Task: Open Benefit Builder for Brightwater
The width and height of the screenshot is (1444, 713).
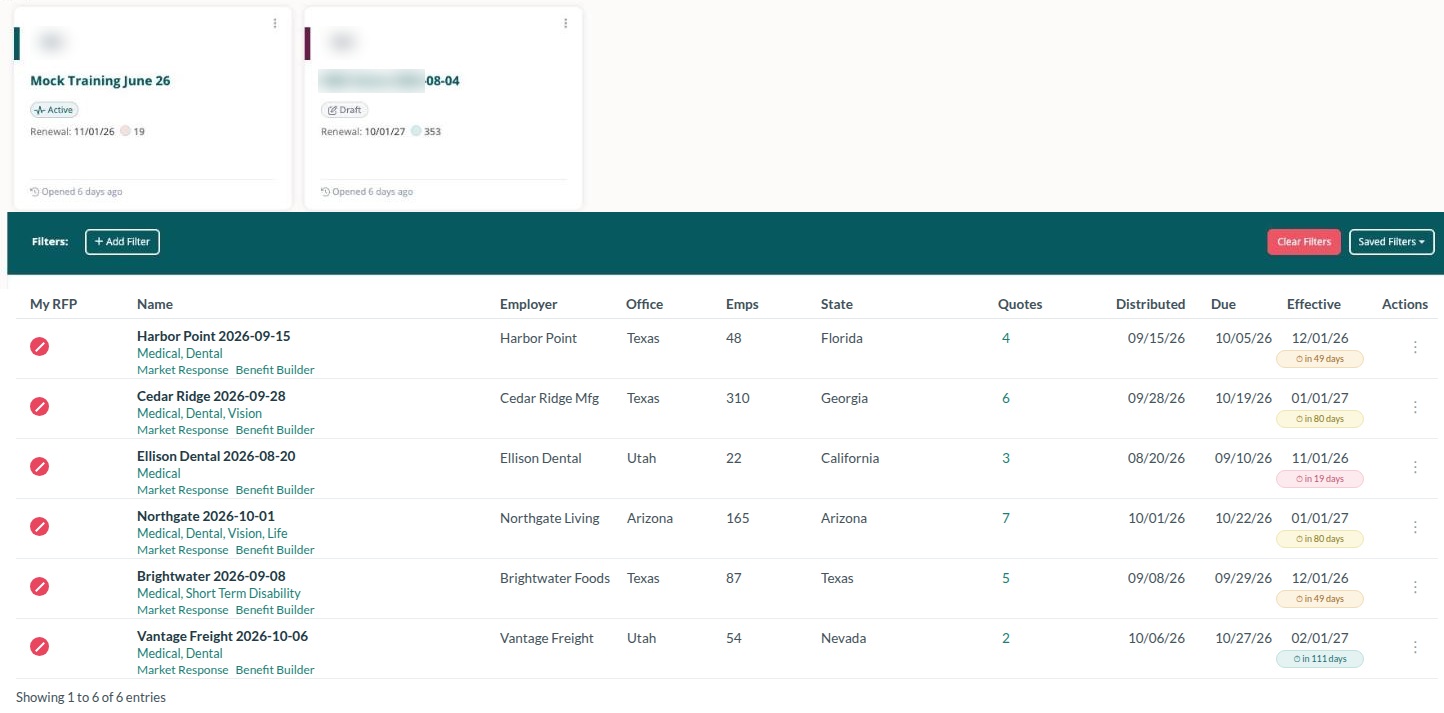Action: click(x=275, y=610)
